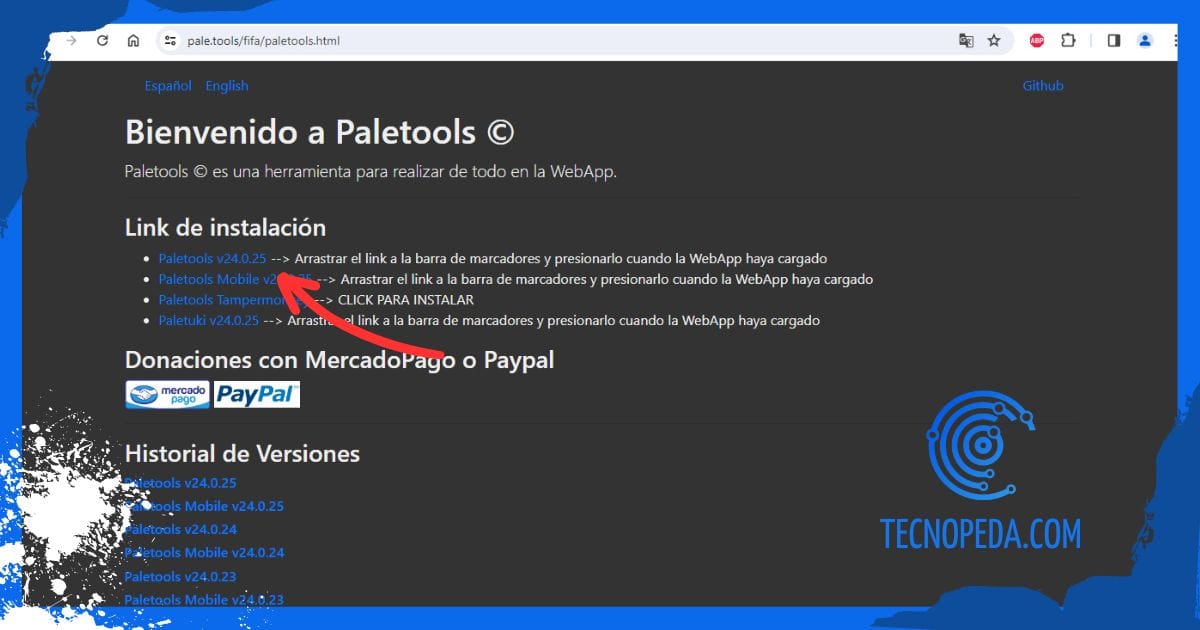This screenshot has height=630, width=1200.
Task: Click the Historial de Versiones heading
Action: tap(242, 454)
